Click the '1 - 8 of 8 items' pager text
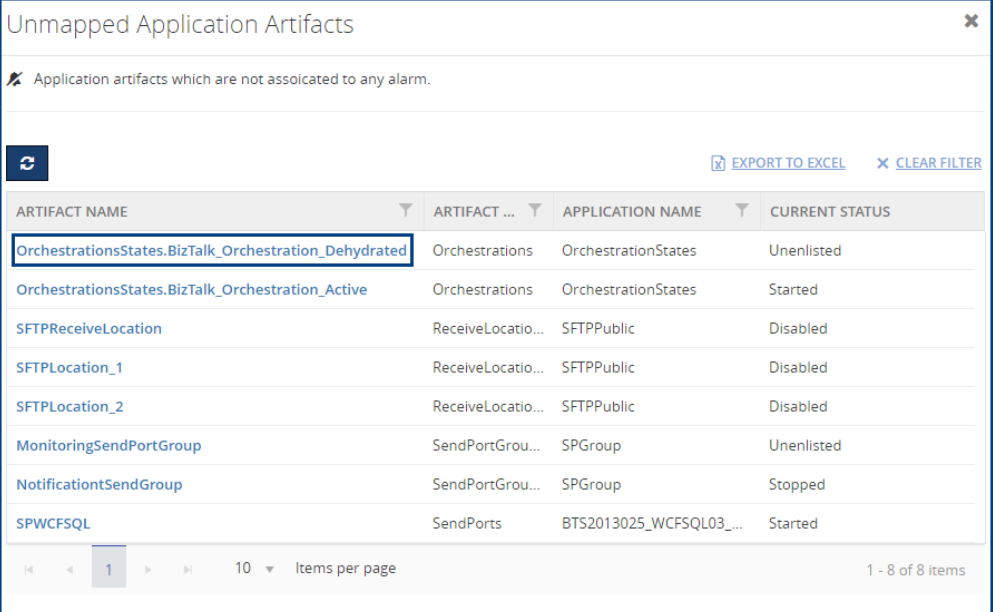The height and width of the screenshot is (612, 993). (916, 570)
